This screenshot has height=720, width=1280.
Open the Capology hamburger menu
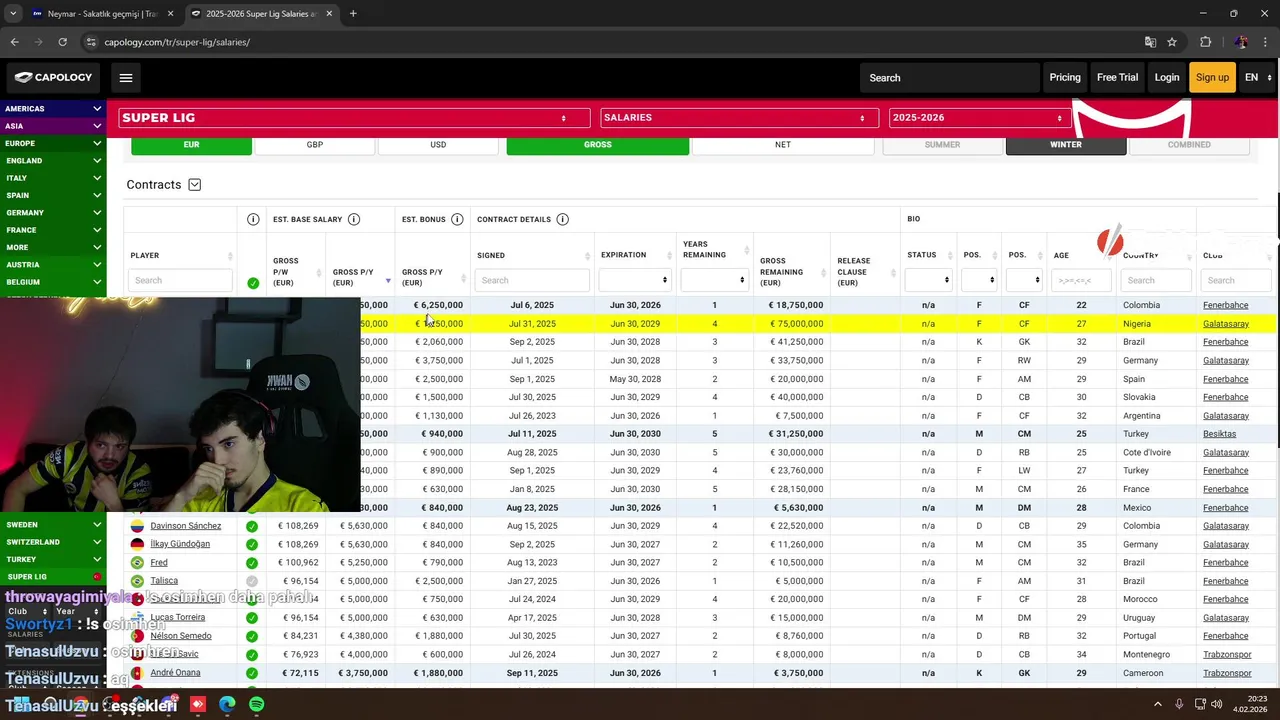pyautogui.click(x=125, y=77)
